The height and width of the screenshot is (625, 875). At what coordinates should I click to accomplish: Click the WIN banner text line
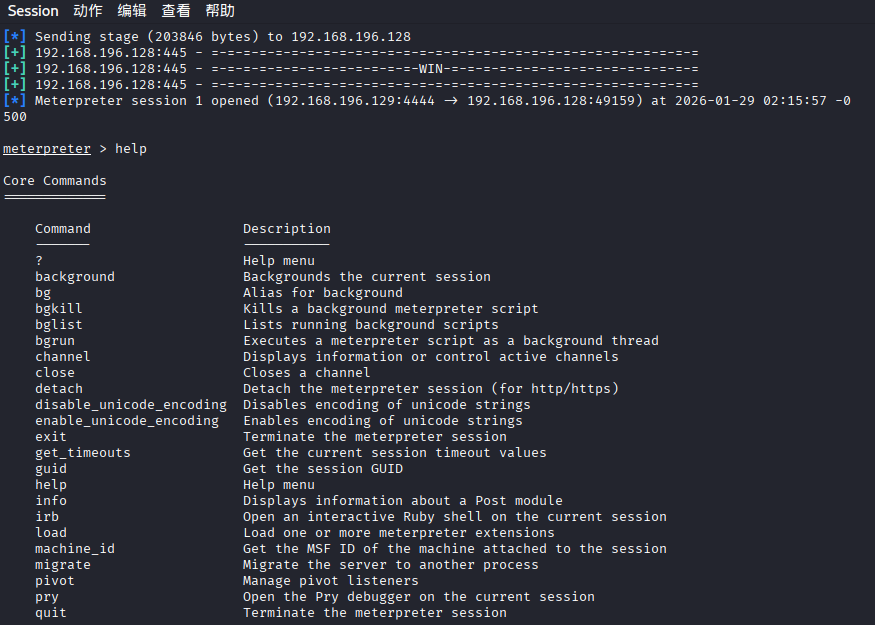[431, 69]
